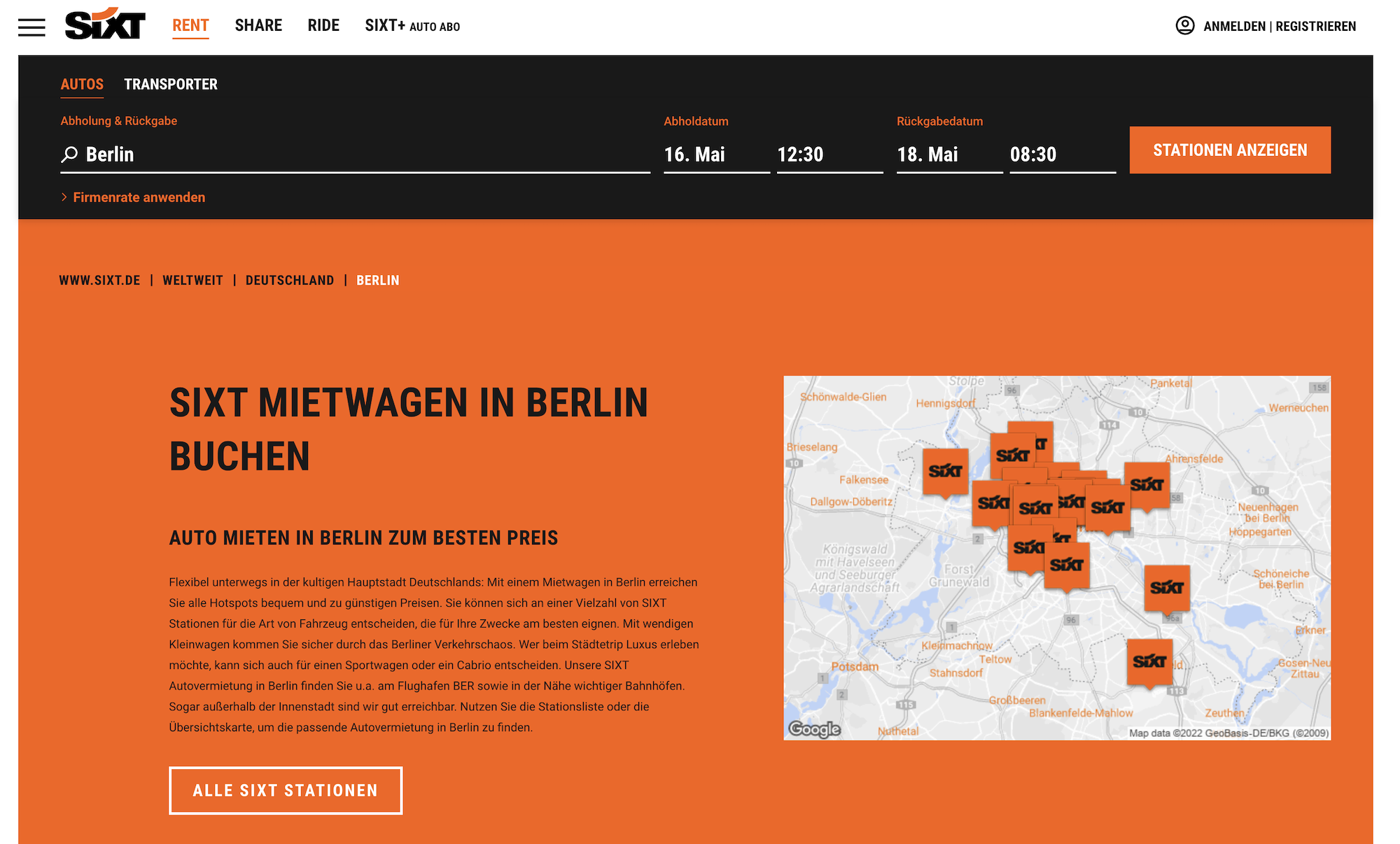
Task: Open SIXT+ AUTO ABO menu item
Action: [x=412, y=26]
